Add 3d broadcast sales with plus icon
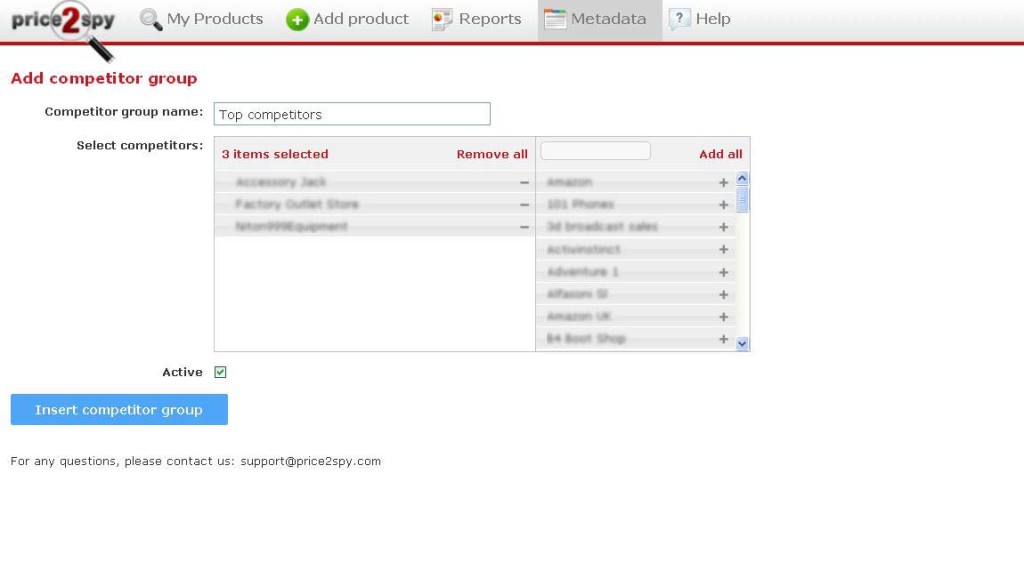Screen dimensions: 1024x562 pyautogui.click(x=724, y=227)
